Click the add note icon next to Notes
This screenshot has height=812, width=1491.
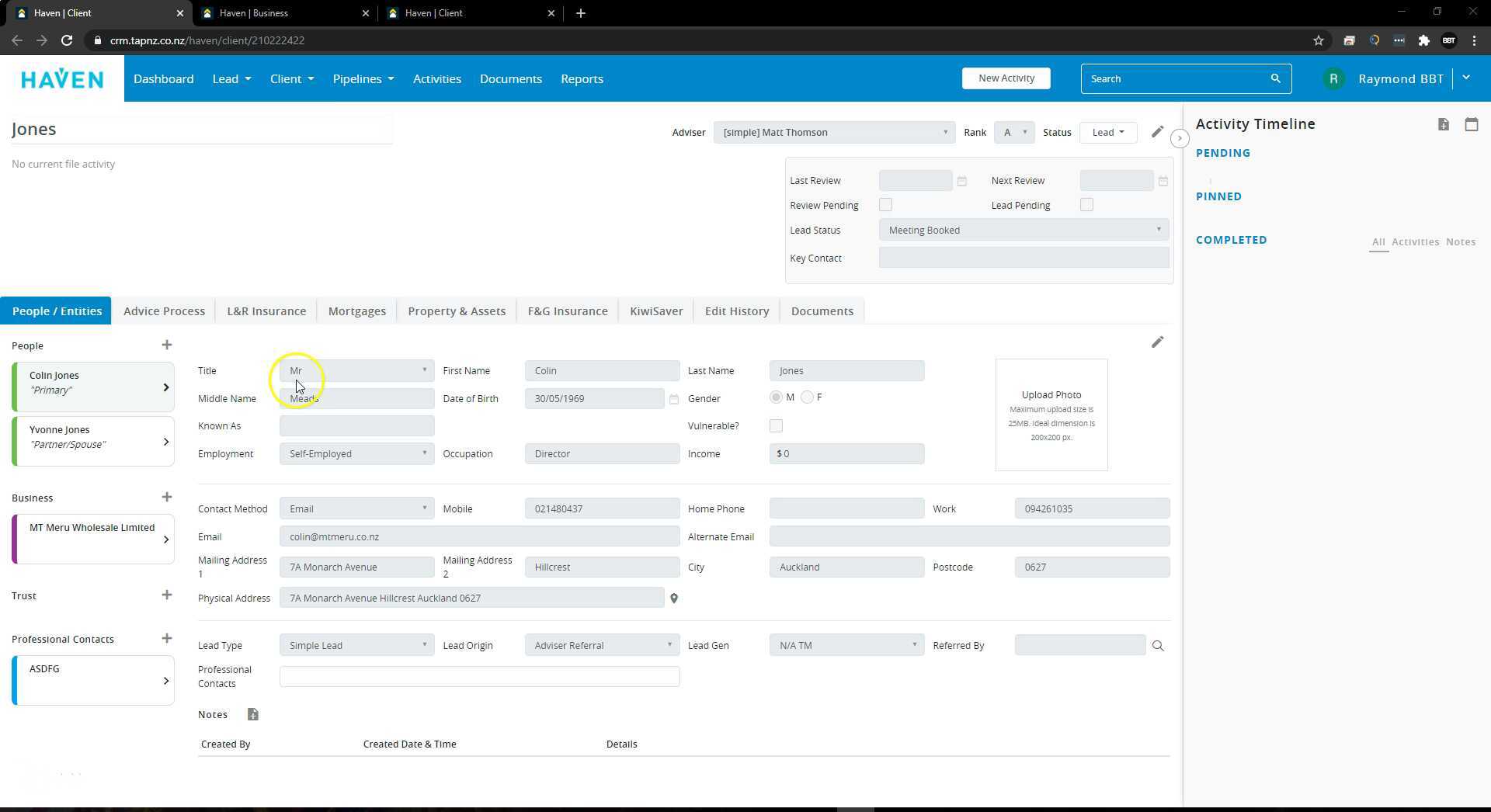point(252,714)
